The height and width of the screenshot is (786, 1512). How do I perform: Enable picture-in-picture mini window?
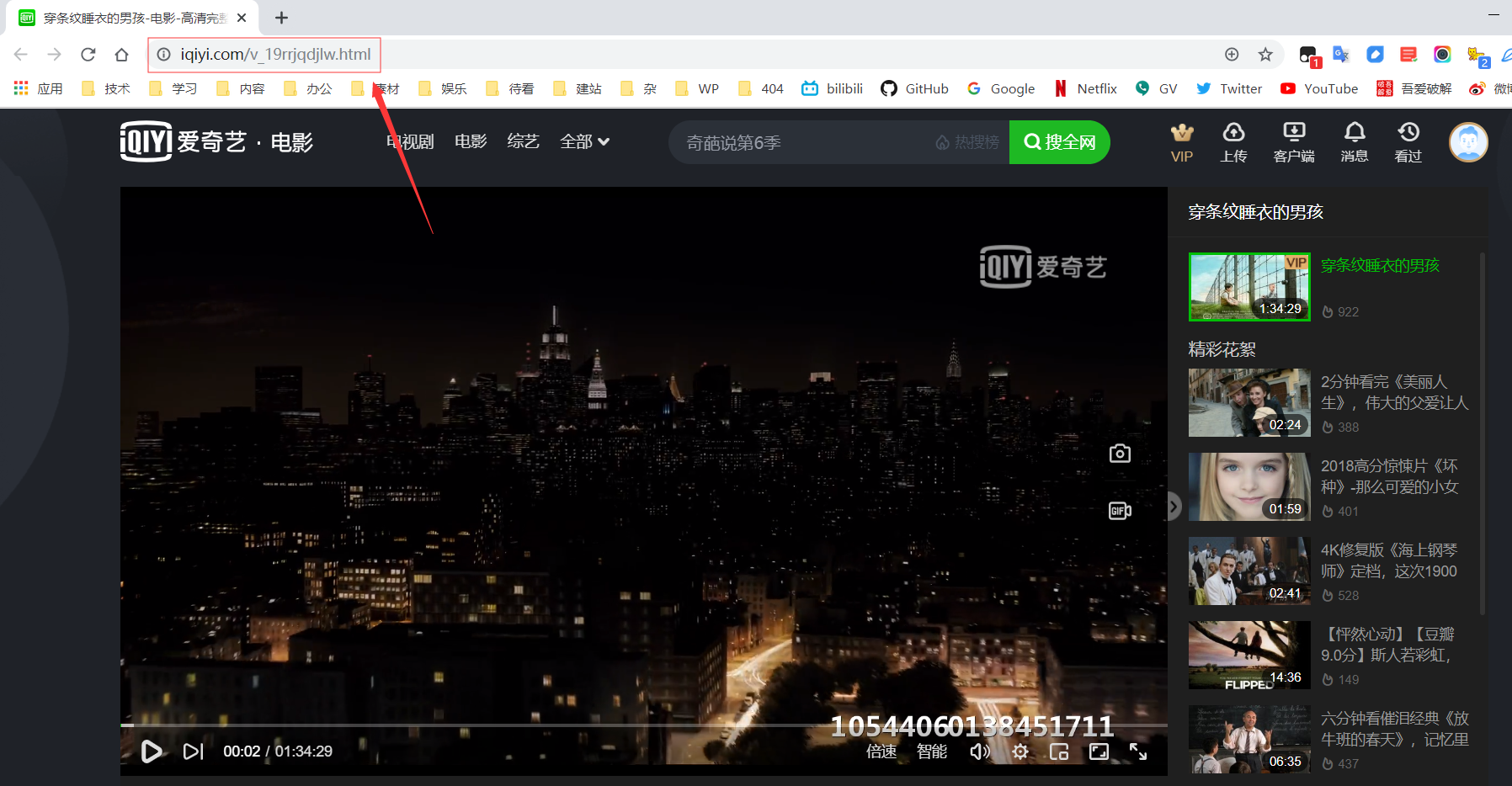1059,751
